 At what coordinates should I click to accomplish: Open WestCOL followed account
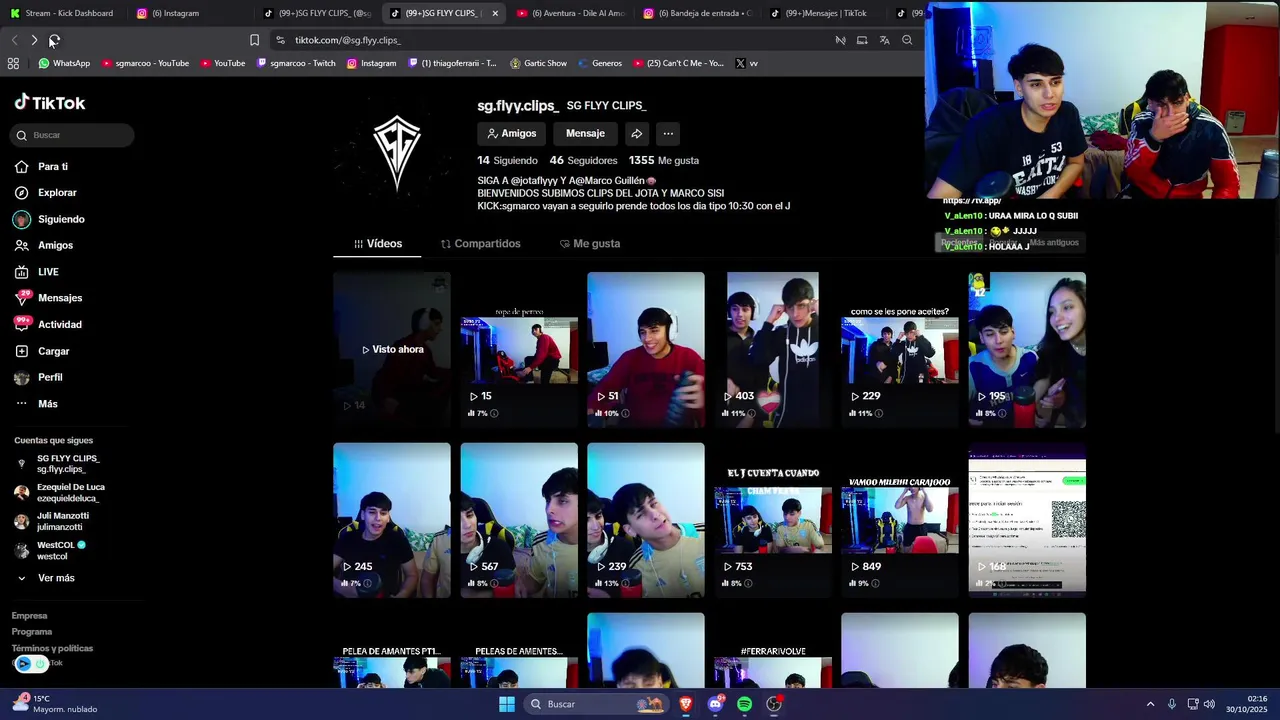click(60, 550)
